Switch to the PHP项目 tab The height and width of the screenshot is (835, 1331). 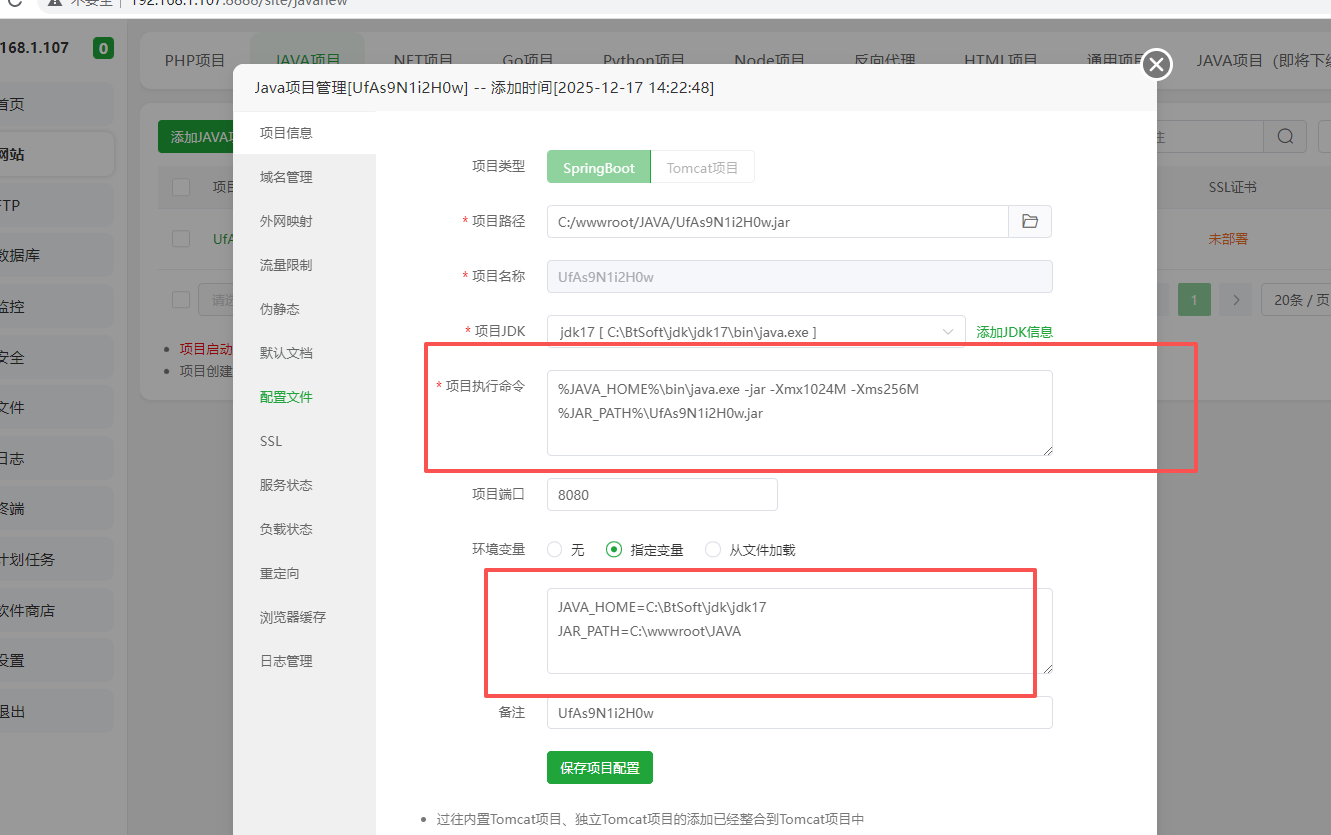194,60
